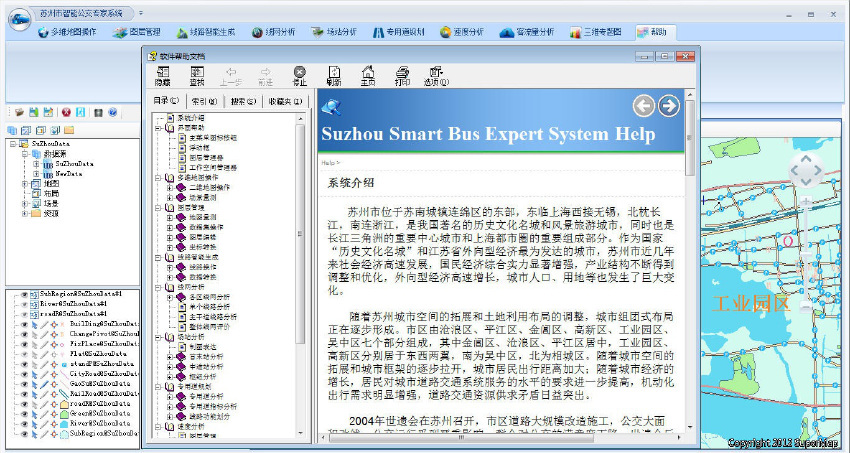The width and height of the screenshot is (850, 453).
Task: Click the round back arrow in help banner
Action: 643,106
